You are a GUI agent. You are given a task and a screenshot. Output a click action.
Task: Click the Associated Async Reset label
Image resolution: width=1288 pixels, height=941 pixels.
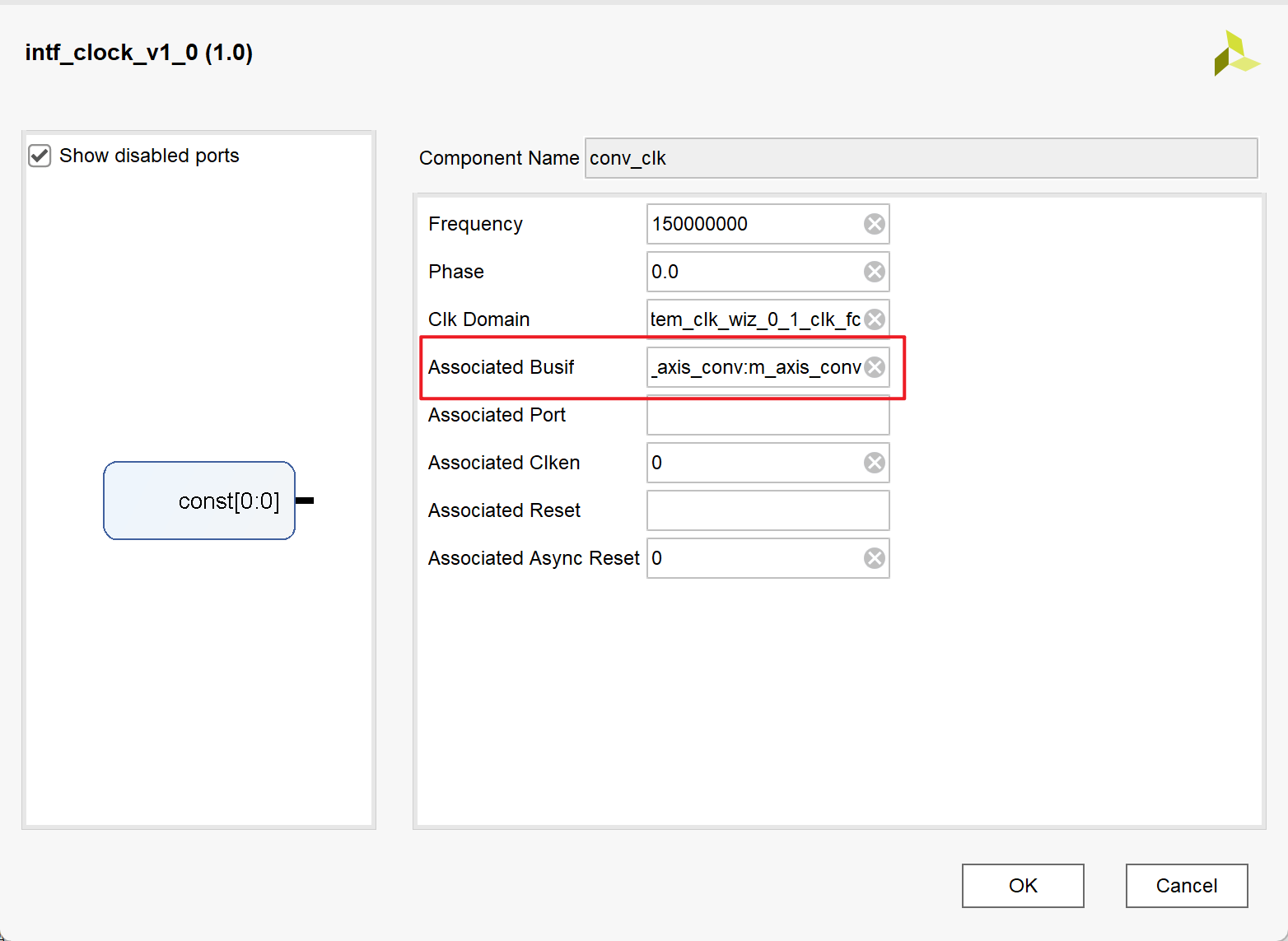click(x=534, y=558)
